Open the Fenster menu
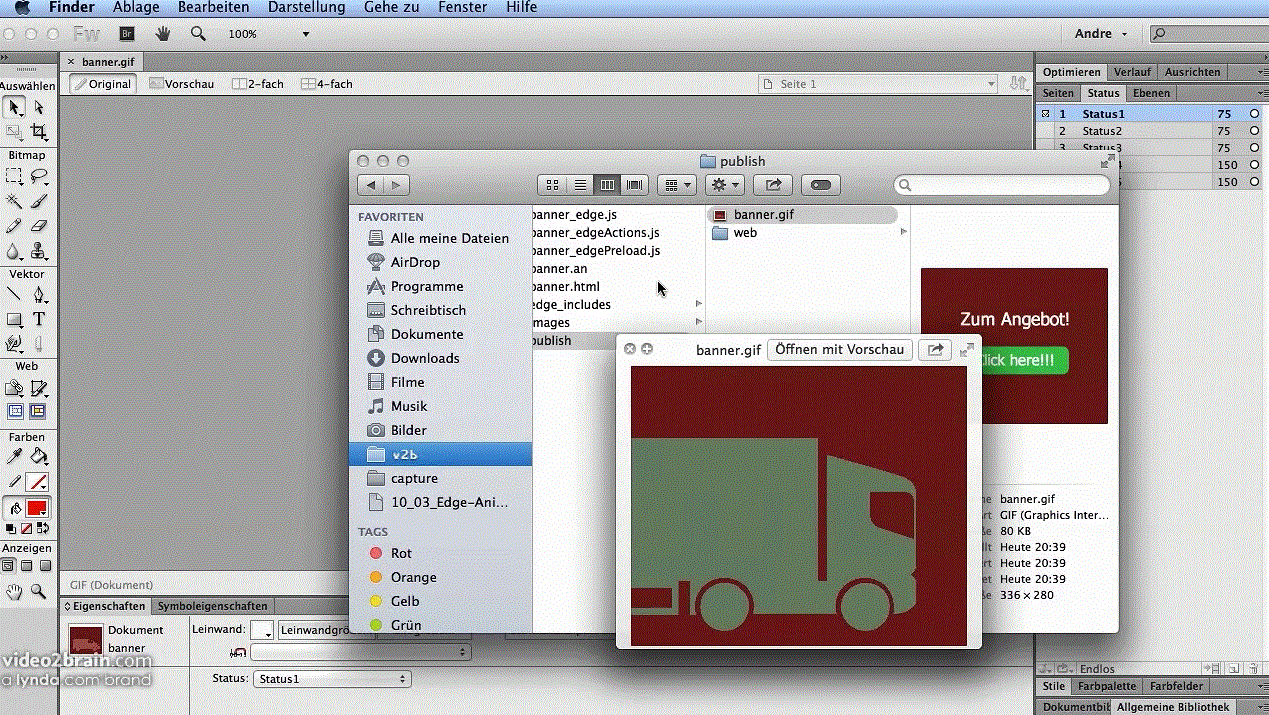This screenshot has width=1269, height=715. coord(463,7)
